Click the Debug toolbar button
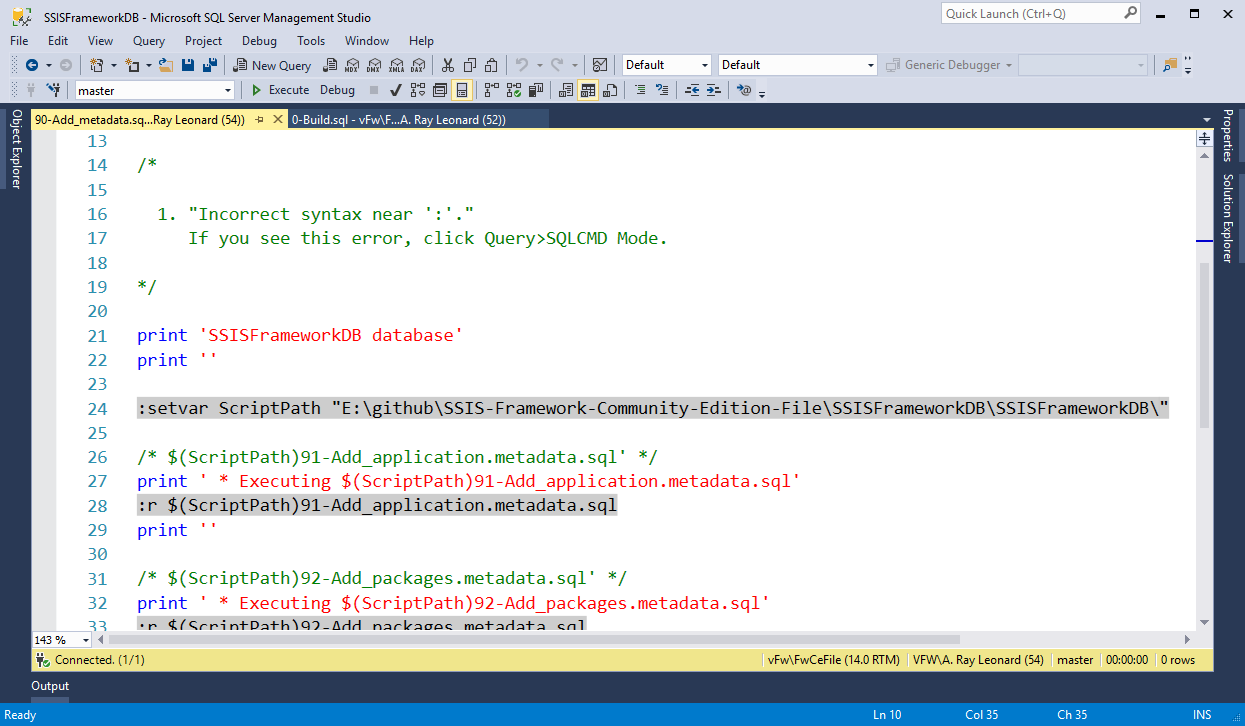This screenshot has height=726, width=1245. (x=337, y=90)
